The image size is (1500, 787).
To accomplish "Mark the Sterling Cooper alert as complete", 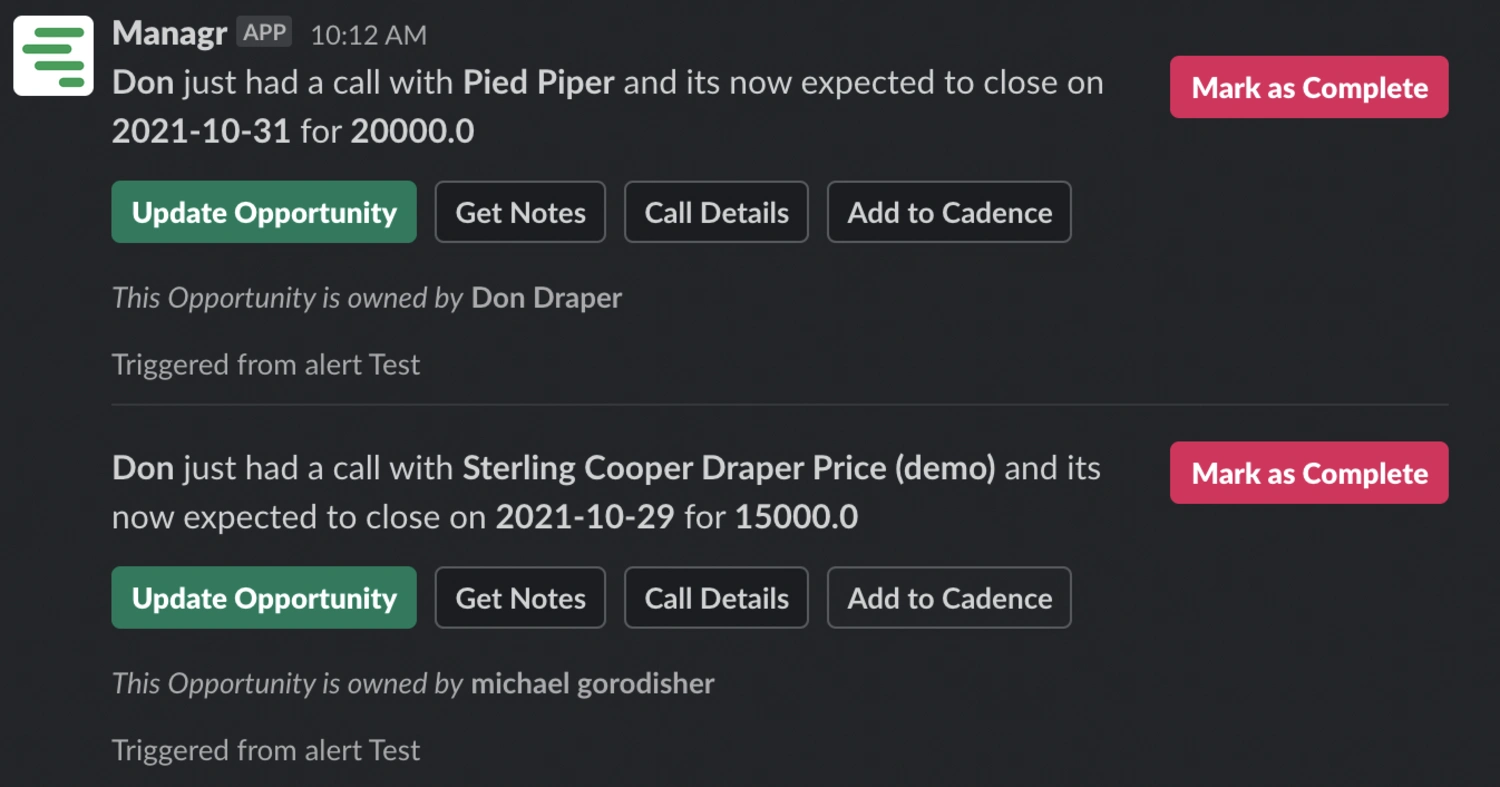I will (x=1309, y=473).
